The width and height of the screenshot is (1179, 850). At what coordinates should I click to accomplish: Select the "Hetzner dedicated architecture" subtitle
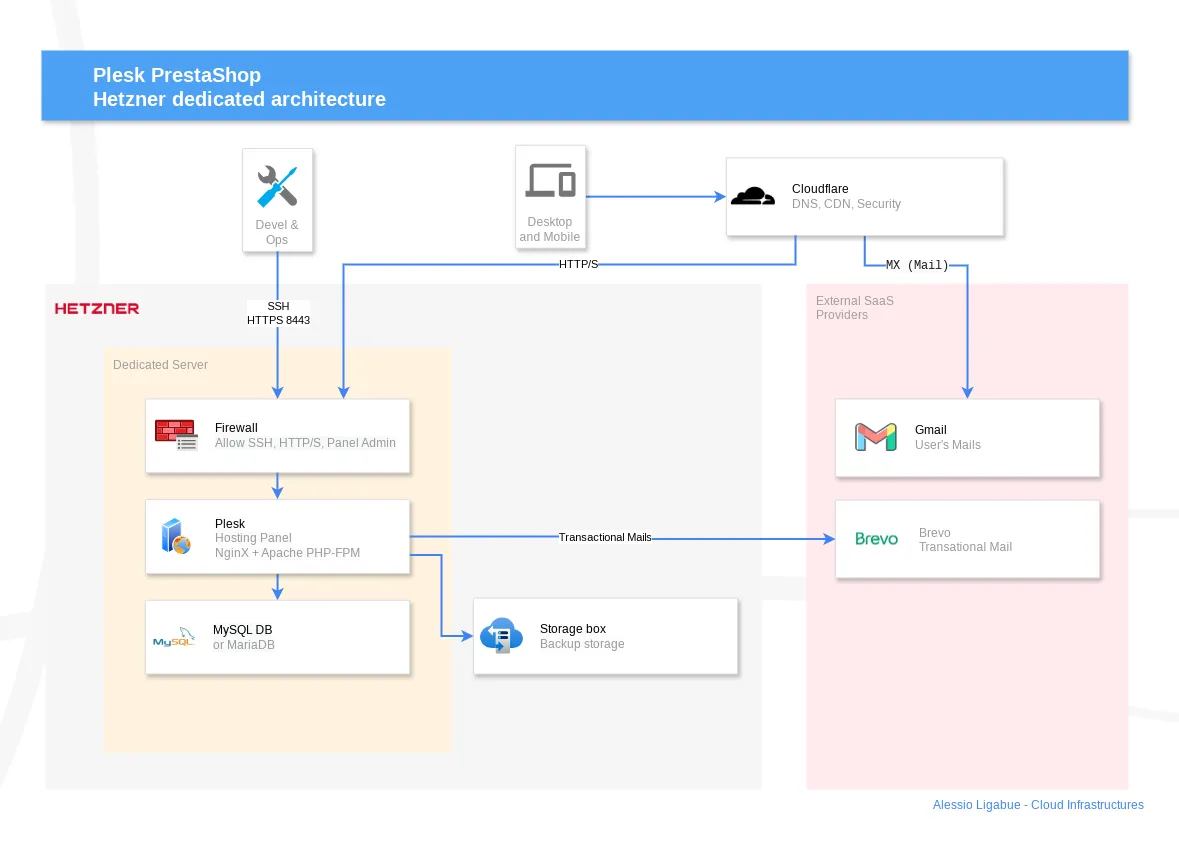pyautogui.click(x=239, y=99)
